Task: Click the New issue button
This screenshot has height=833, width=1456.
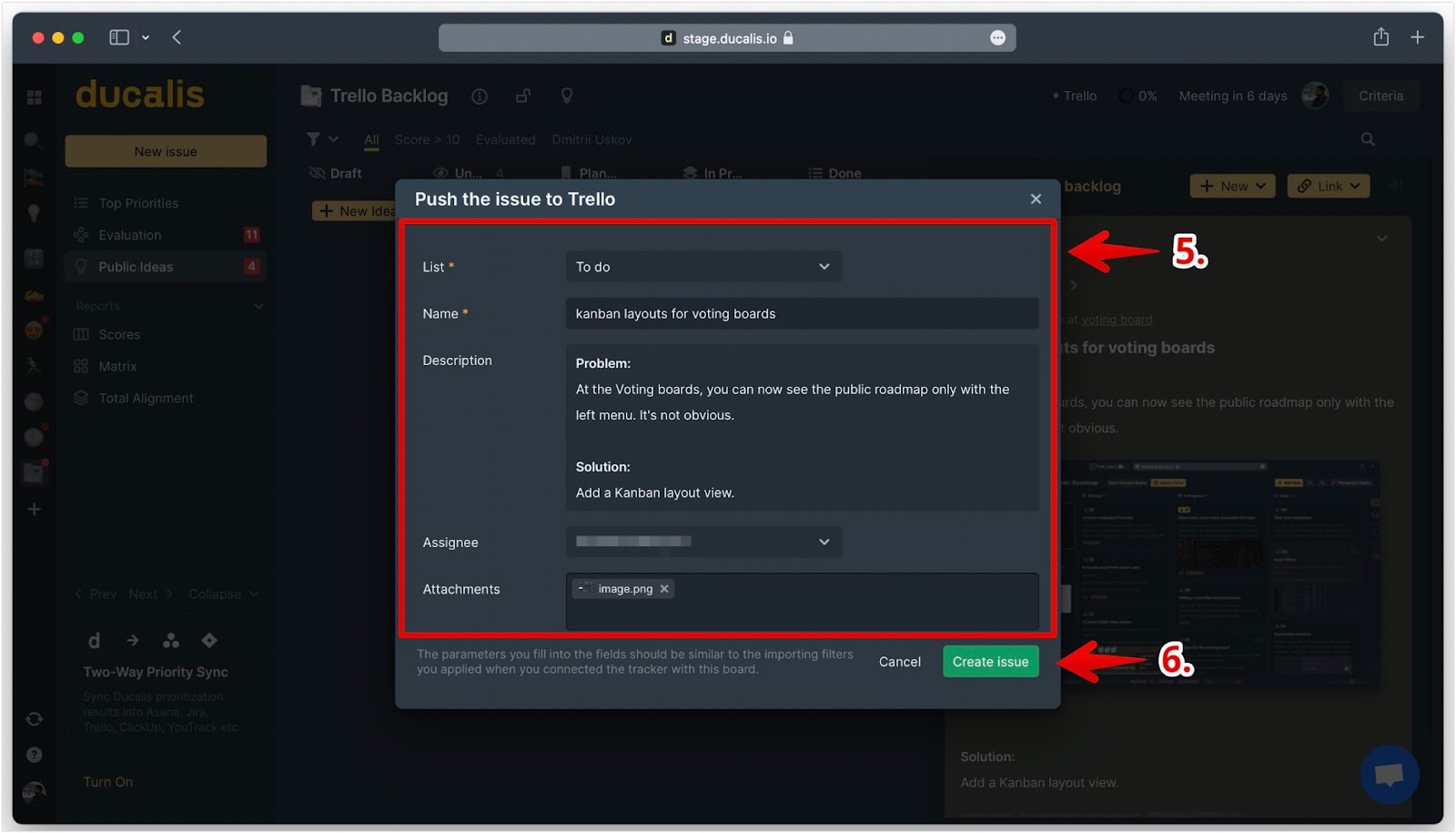Action: [166, 151]
